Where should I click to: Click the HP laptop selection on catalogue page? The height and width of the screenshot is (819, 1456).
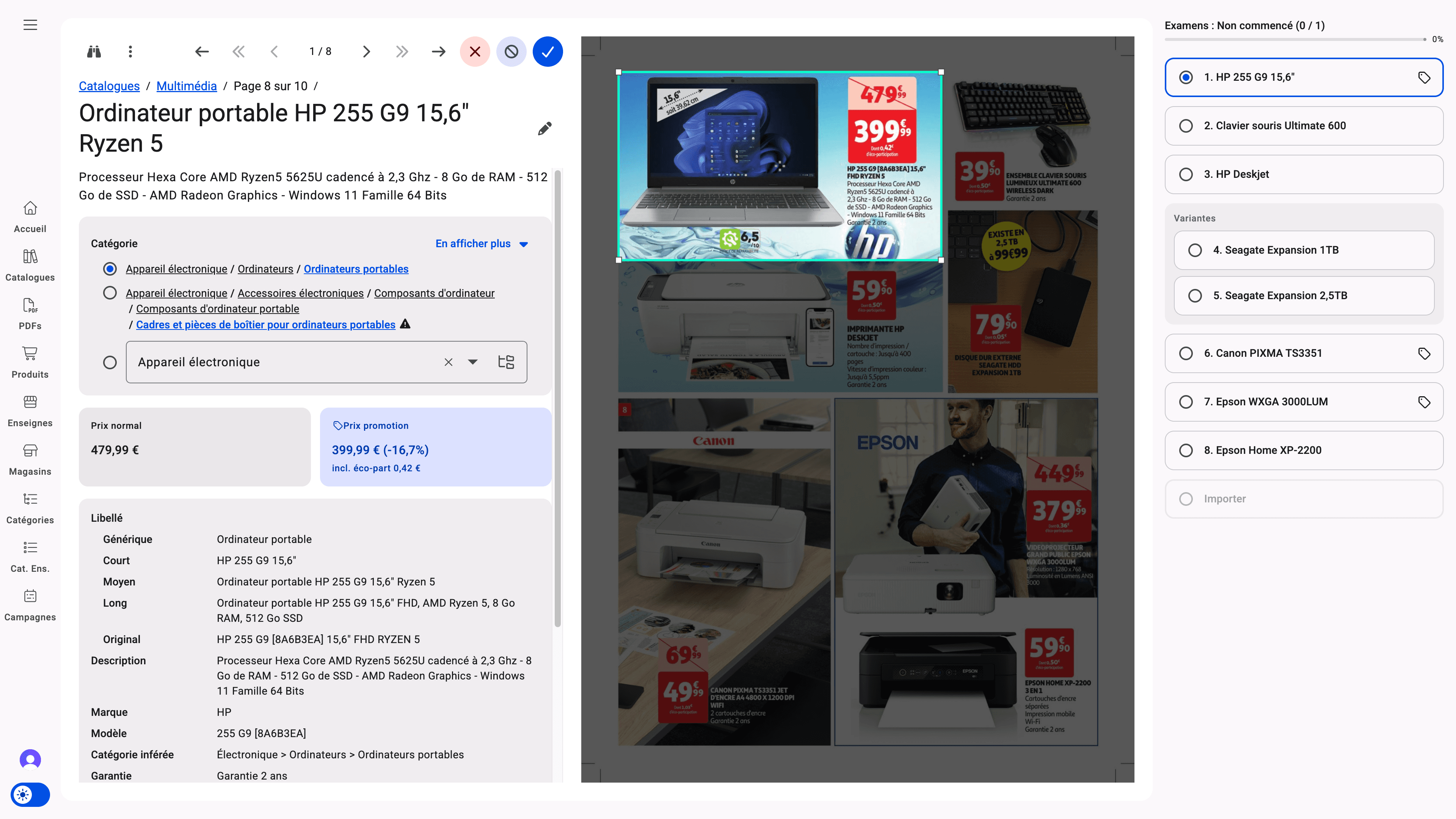[x=780, y=166]
